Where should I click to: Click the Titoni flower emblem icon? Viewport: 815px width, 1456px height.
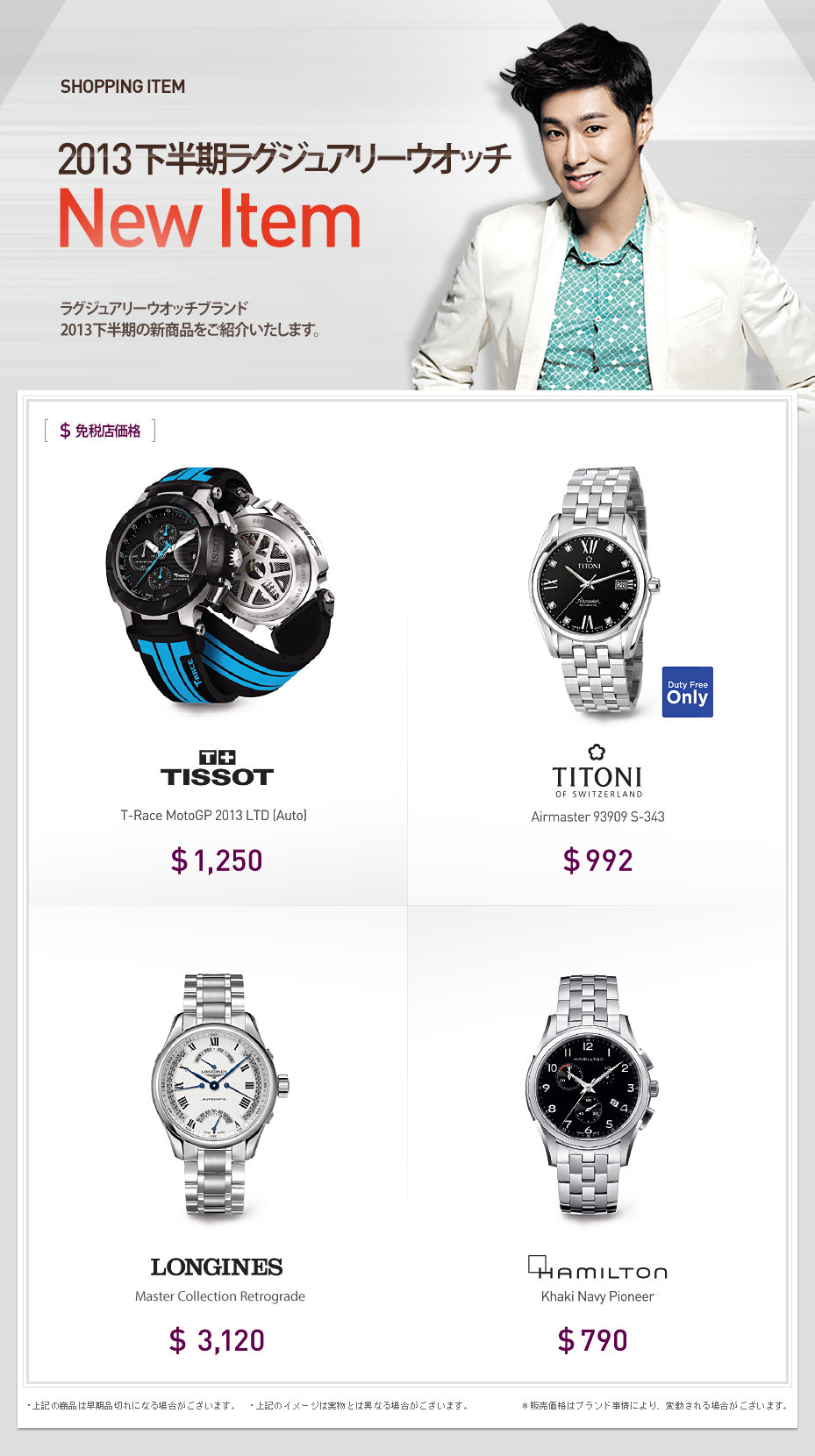597,752
